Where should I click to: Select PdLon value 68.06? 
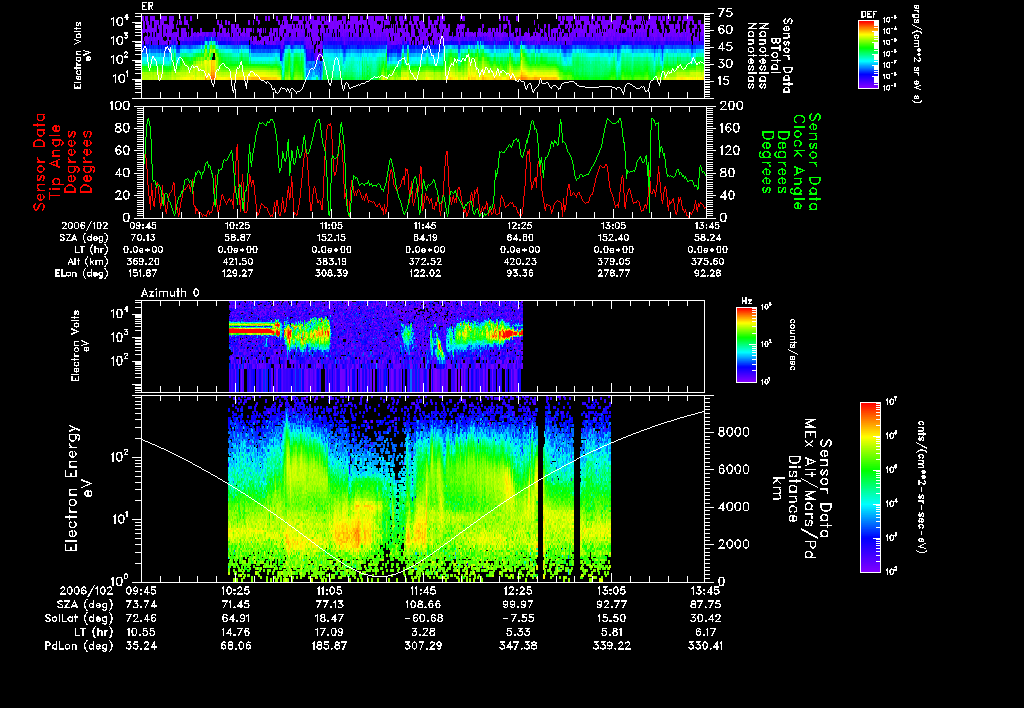[235, 646]
